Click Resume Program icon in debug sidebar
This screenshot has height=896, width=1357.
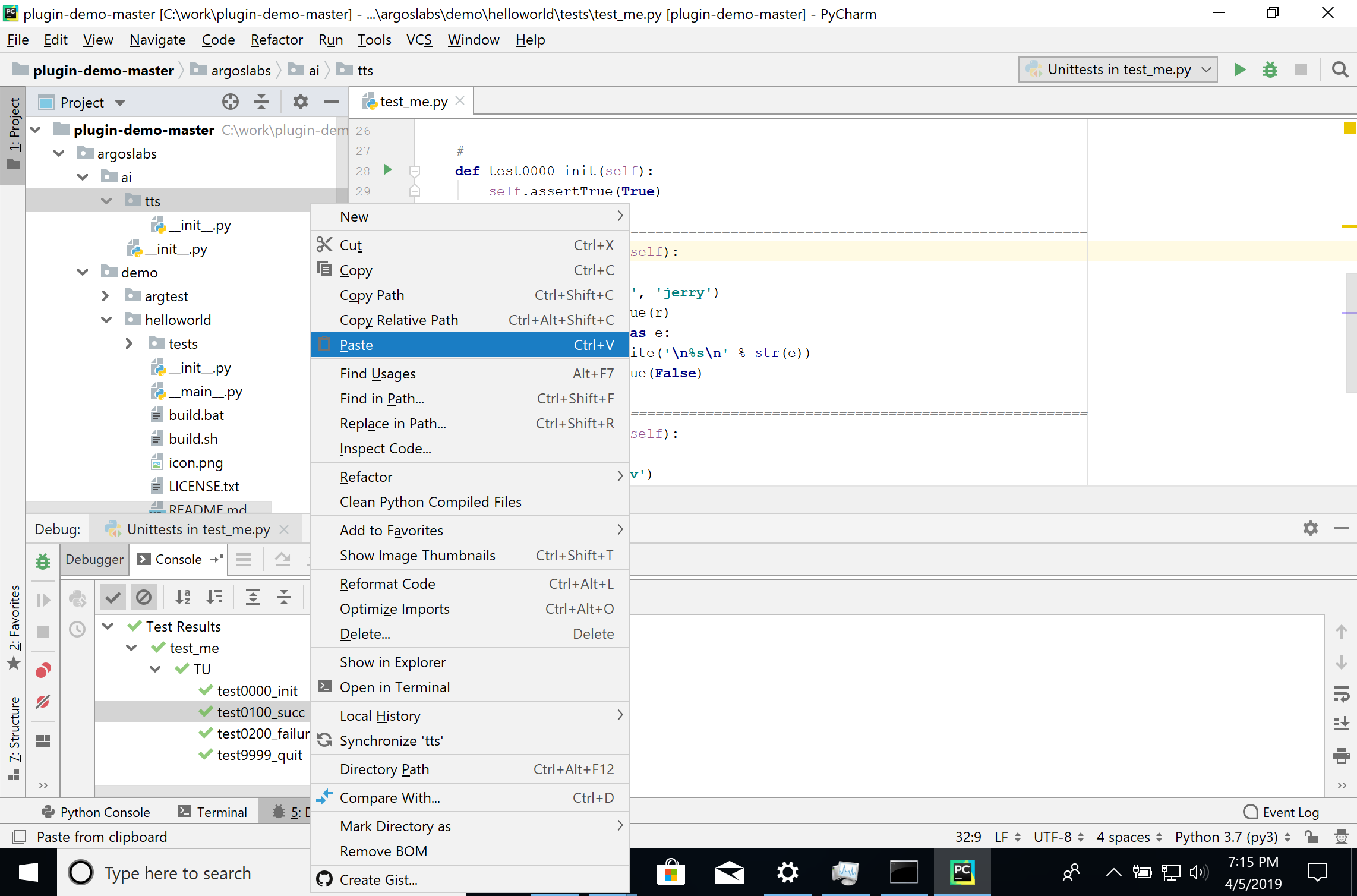point(43,600)
